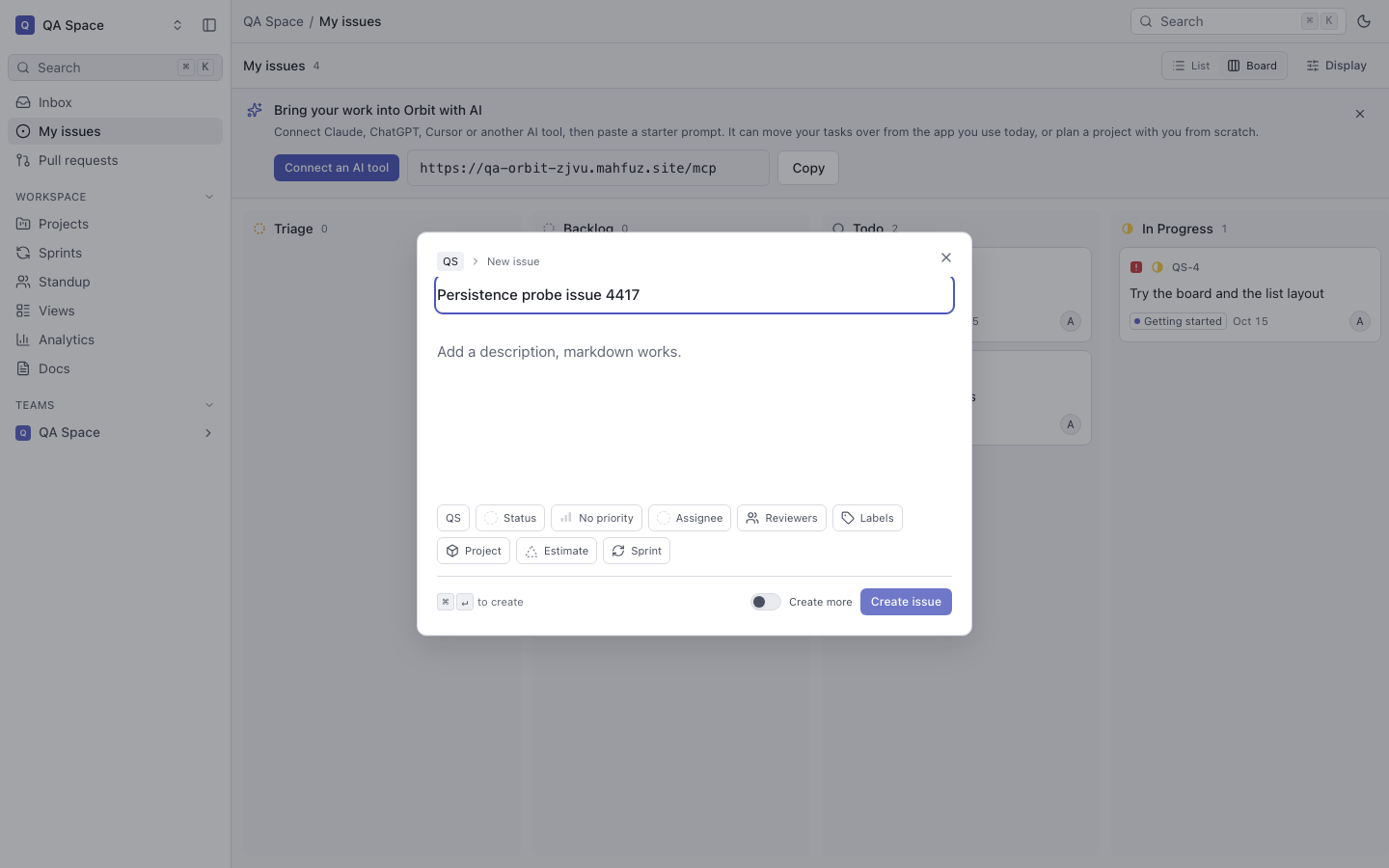Click Getting started label on QS-4
Screen dimensions: 1389x868
(1178, 321)
